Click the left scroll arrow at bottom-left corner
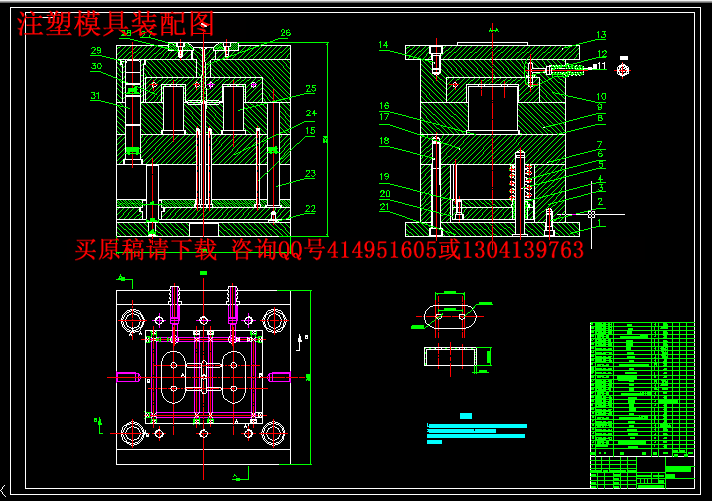 [3, 491]
